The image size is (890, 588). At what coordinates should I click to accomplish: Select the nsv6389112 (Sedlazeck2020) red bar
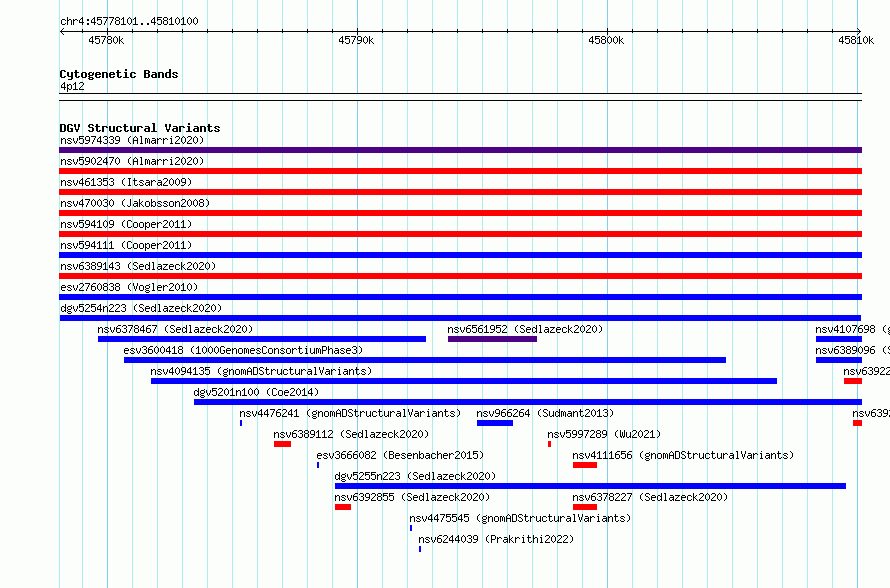pos(282,444)
